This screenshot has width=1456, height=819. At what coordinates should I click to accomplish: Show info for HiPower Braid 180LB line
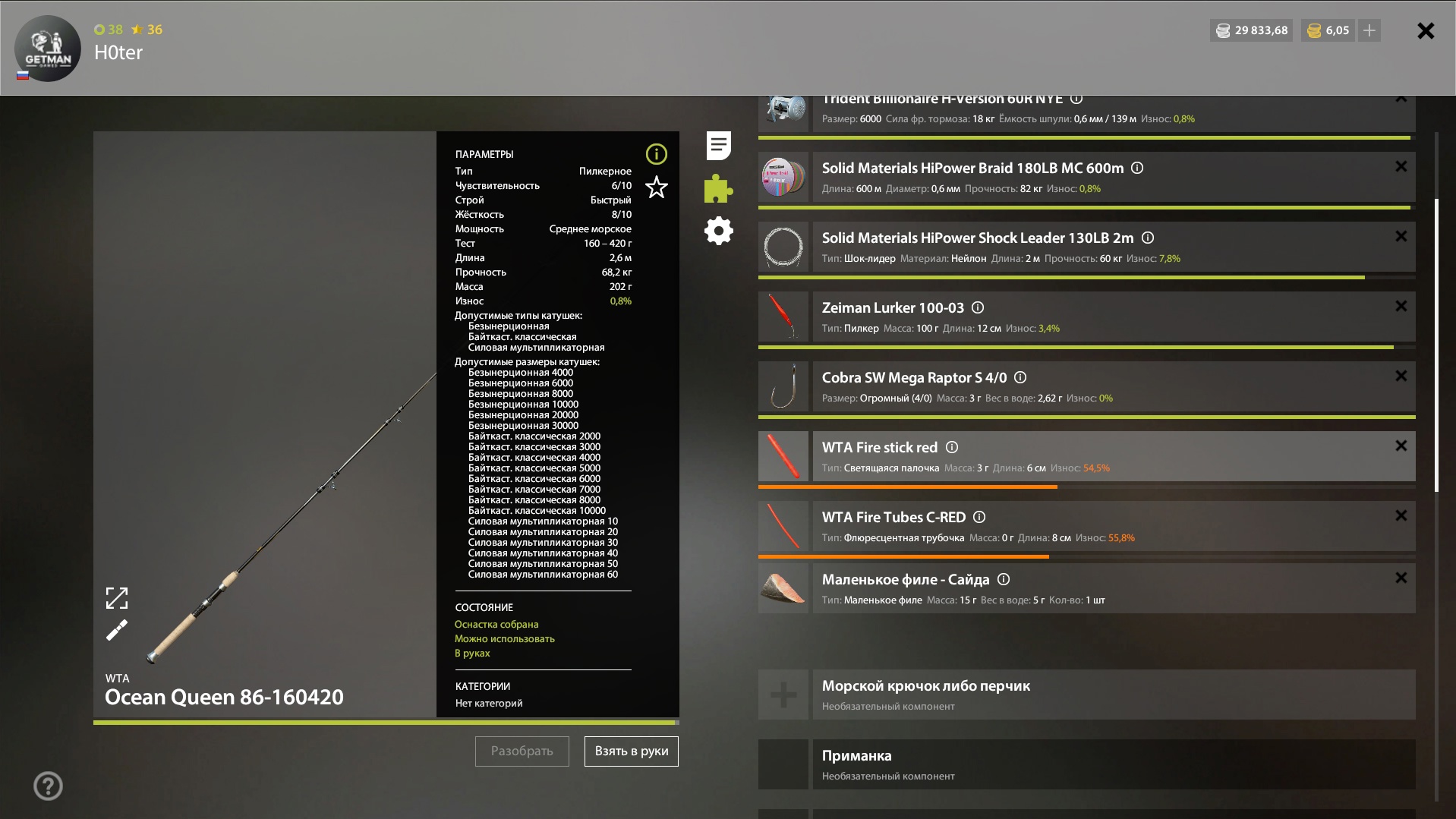1137,168
